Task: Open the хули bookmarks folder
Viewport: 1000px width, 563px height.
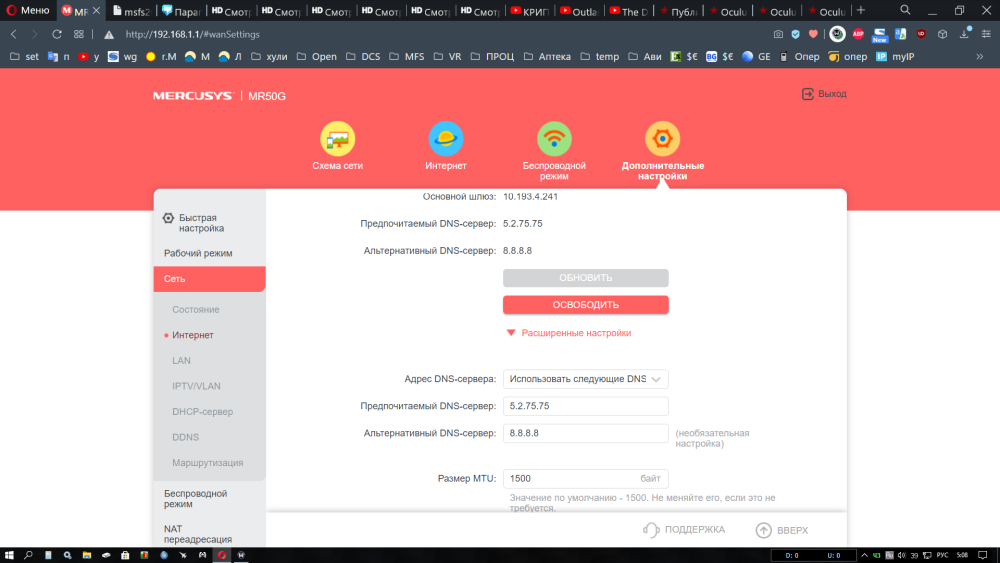Action: click(x=269, y=57)
